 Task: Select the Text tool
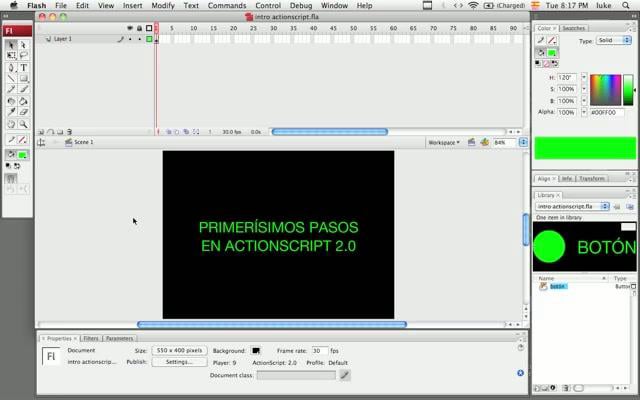coord(23,68)
